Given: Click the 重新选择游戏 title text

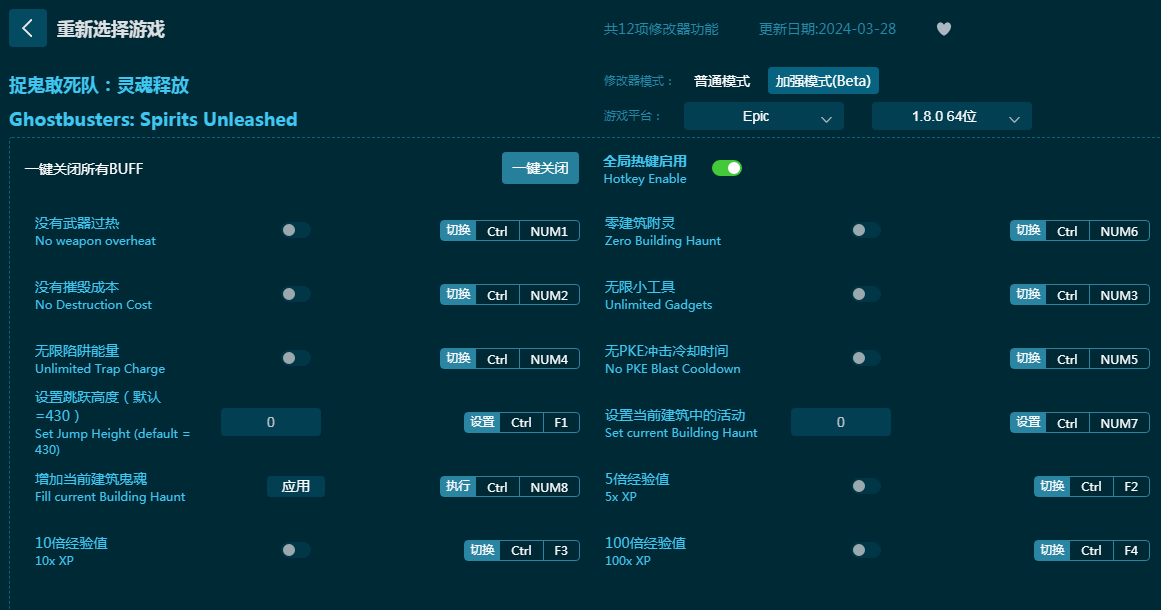Looking at the screenshot, I should (x=111, y=29).
